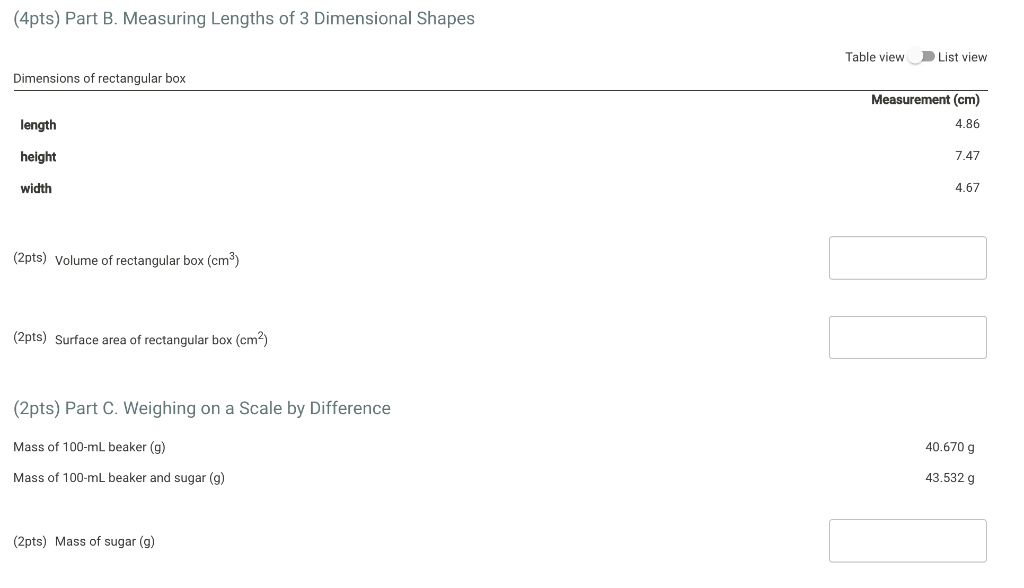Click the Volume of rectangular box input field

907,257
